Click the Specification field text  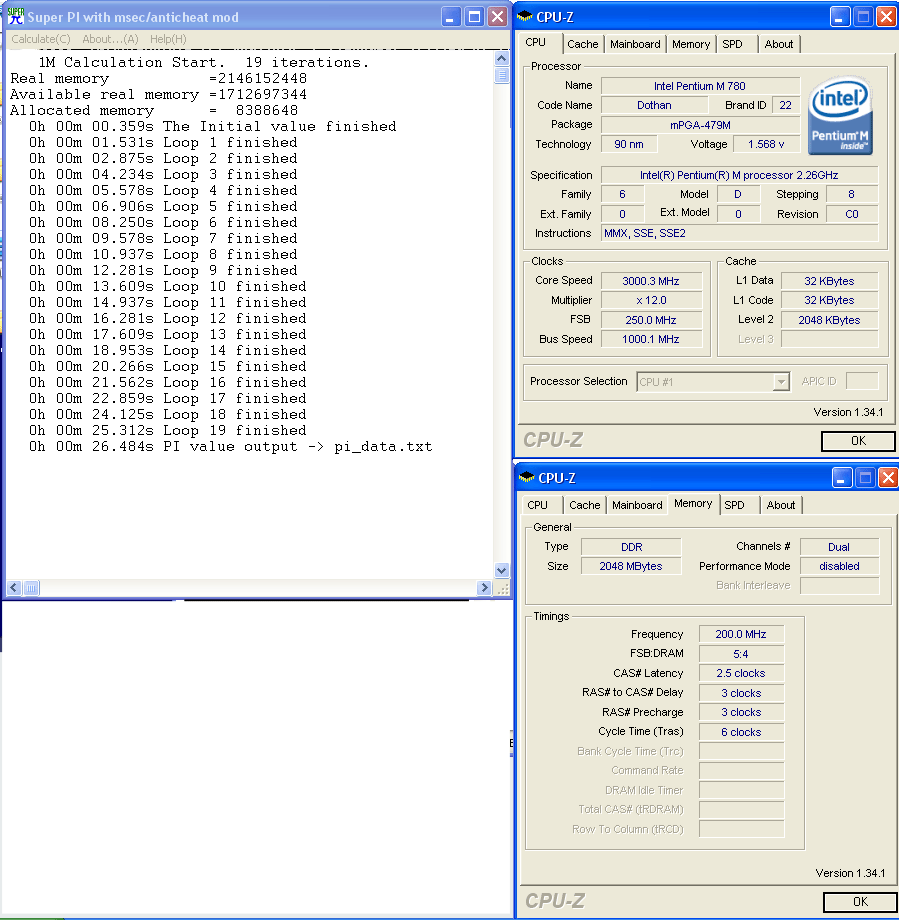click(739, 175)
